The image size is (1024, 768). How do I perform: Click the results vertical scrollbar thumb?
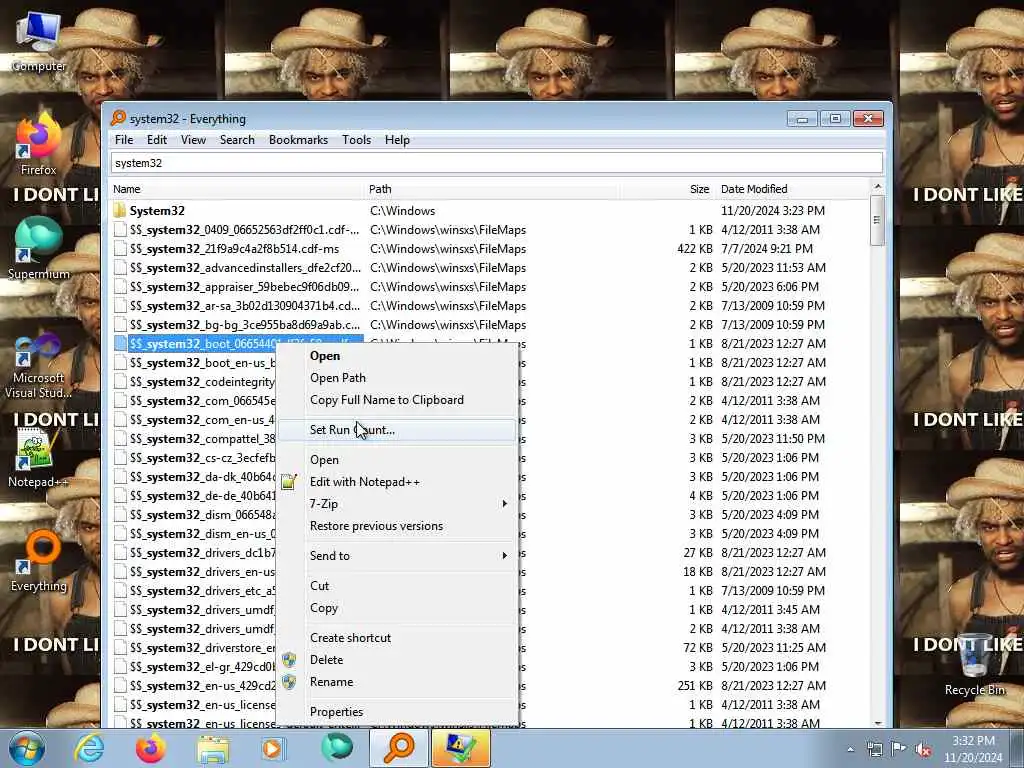[x=878, y=220]
